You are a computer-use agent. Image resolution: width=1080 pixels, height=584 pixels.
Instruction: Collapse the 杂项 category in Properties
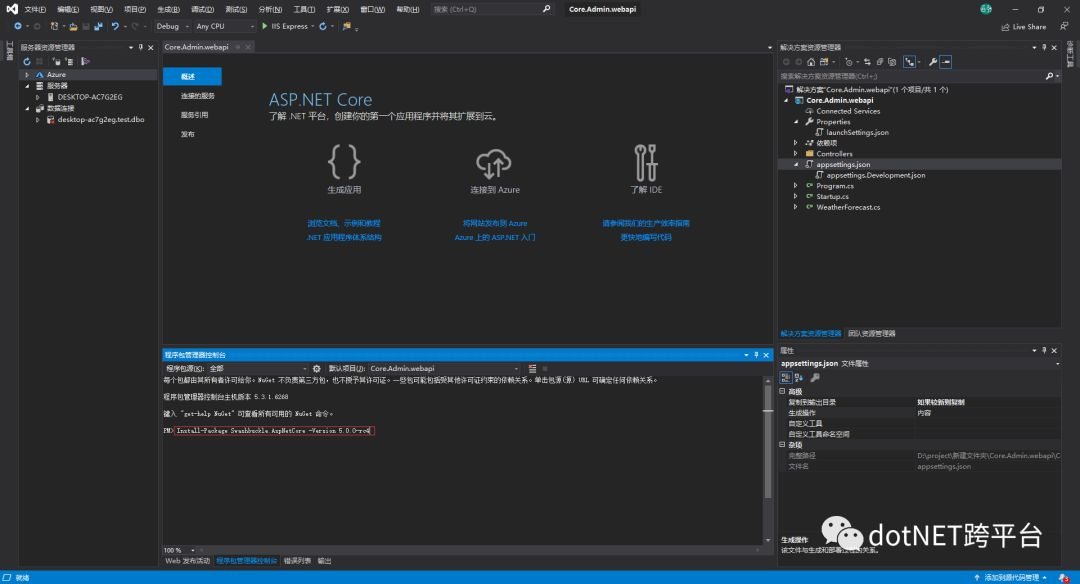(x=782, y=444)
